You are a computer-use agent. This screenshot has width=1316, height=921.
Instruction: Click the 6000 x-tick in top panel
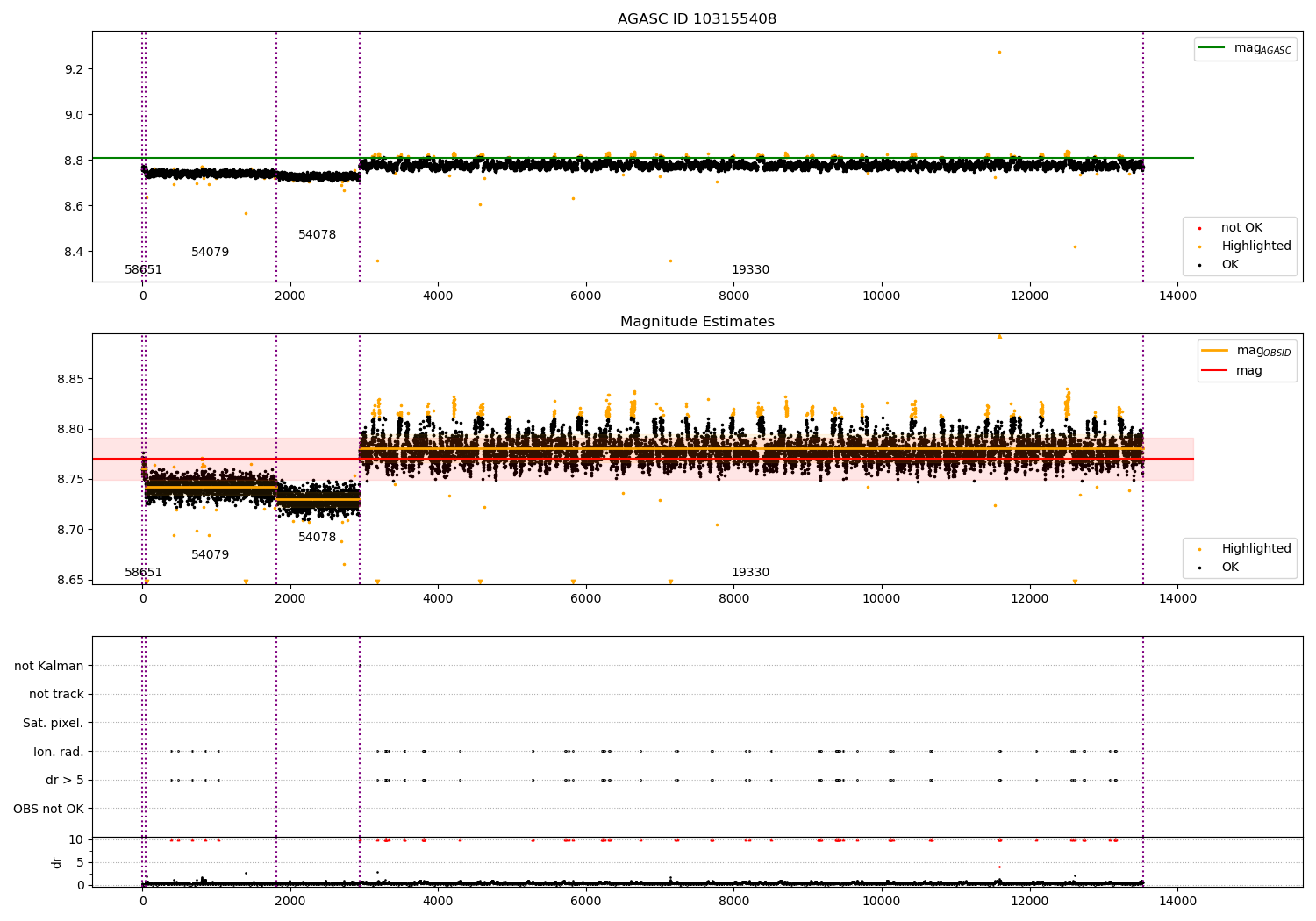click(x=586, y=296)
